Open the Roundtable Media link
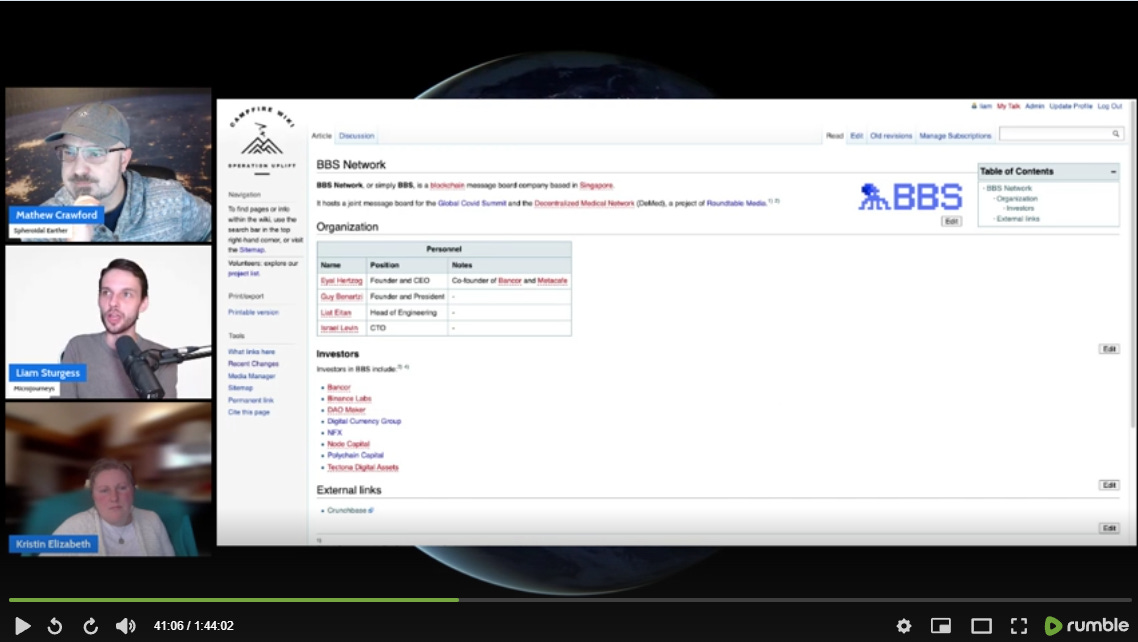Screen dimensions: 1138x642 [737, 203]
